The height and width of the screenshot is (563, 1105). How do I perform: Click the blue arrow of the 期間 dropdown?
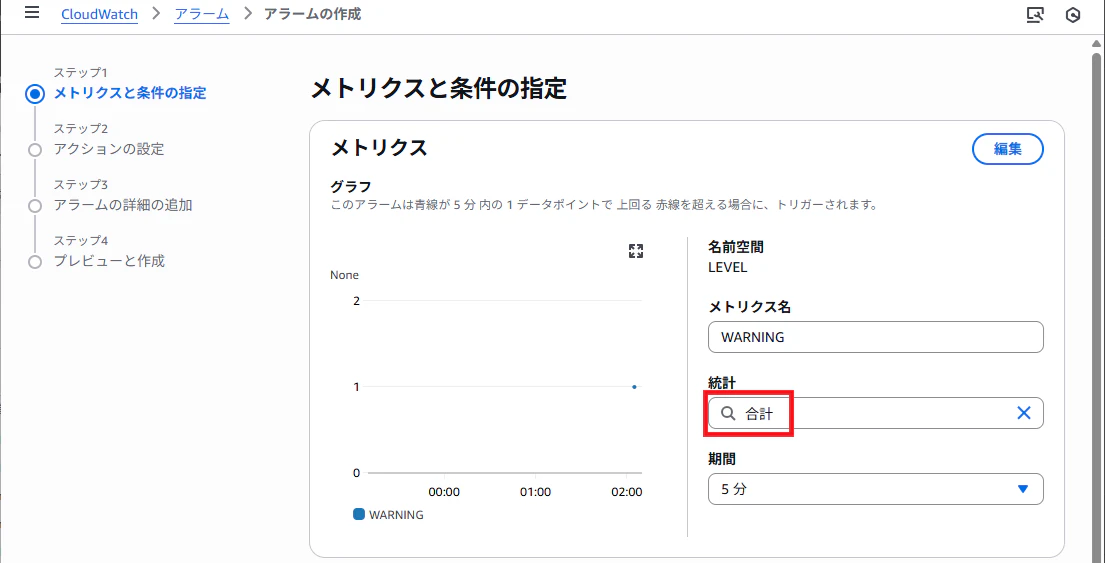click(x=1023, y=490)
